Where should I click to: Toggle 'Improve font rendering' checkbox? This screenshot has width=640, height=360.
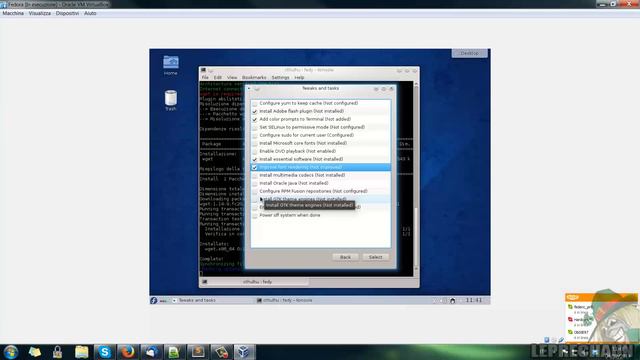pos(255,167)
